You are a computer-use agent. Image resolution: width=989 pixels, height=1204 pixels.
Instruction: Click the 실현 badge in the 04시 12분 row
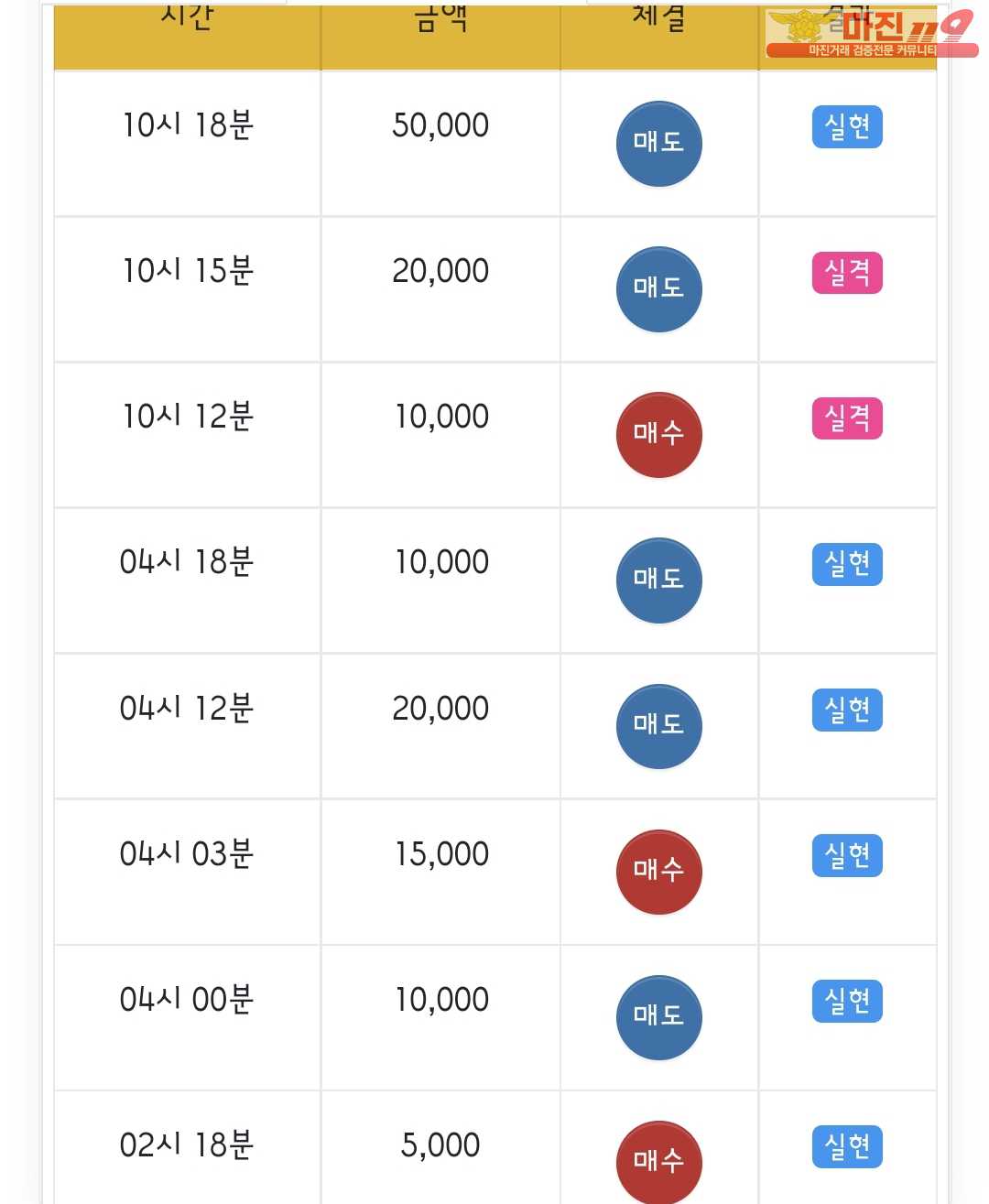click(847, 710)
